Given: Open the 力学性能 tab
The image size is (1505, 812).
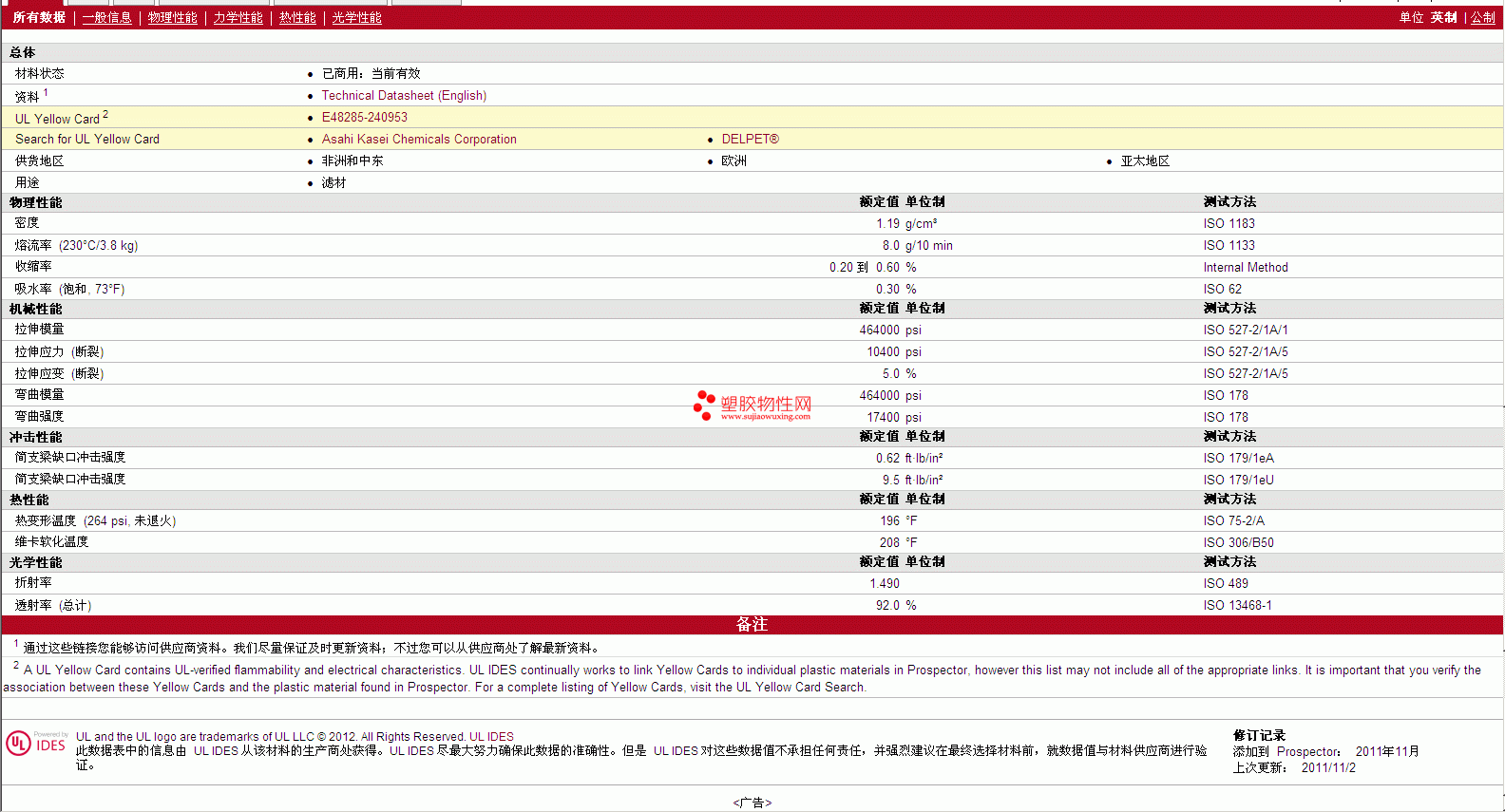Looking at the screenshot, I should [x=238, y=18].
